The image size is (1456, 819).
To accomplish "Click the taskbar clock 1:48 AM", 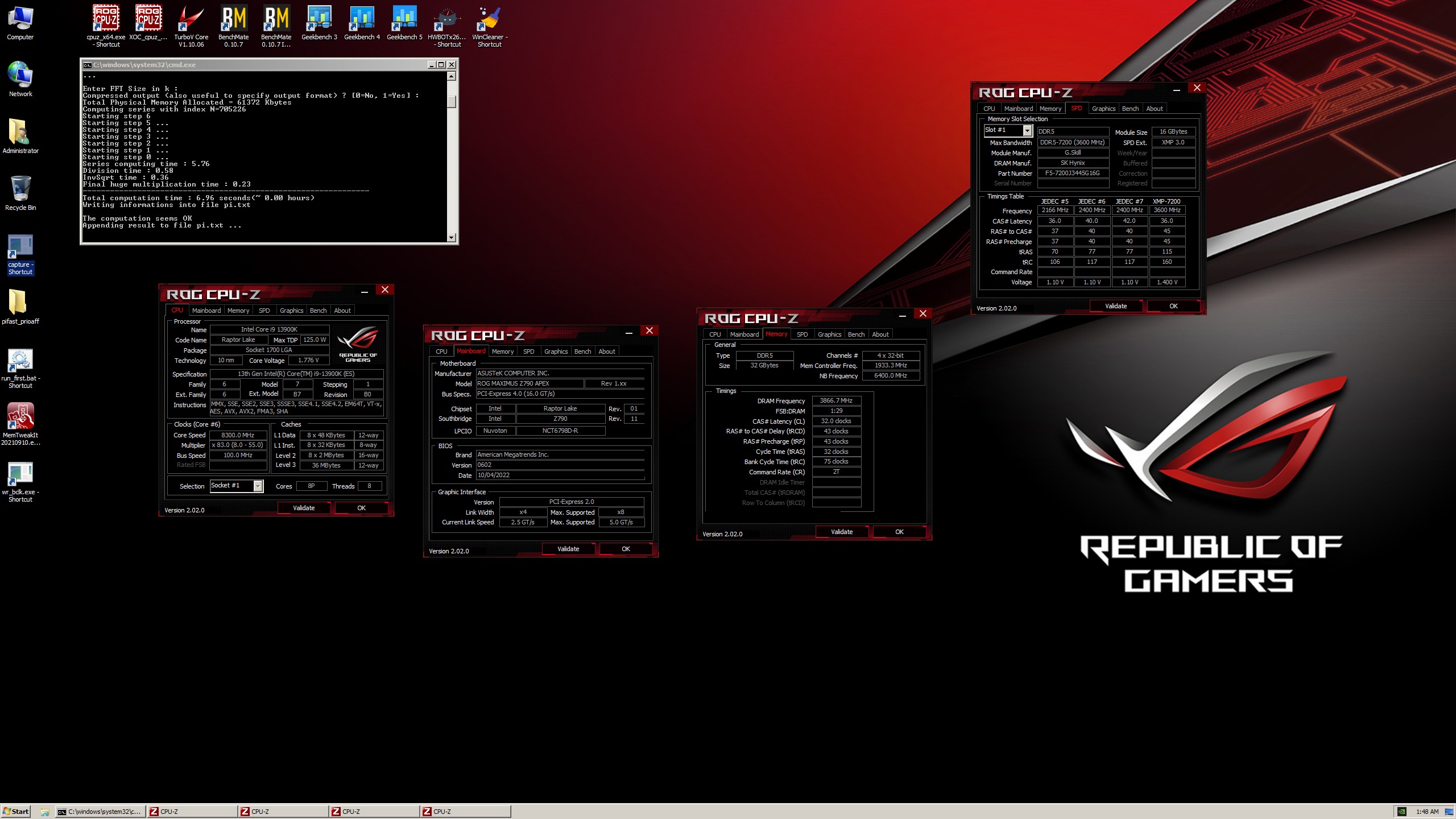I will click(x=1427, y=812).
